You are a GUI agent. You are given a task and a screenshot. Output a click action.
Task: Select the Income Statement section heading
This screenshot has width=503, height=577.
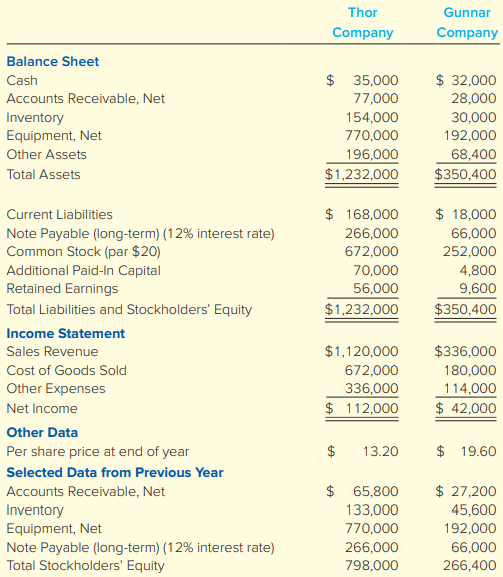click(x=65, y=333)
